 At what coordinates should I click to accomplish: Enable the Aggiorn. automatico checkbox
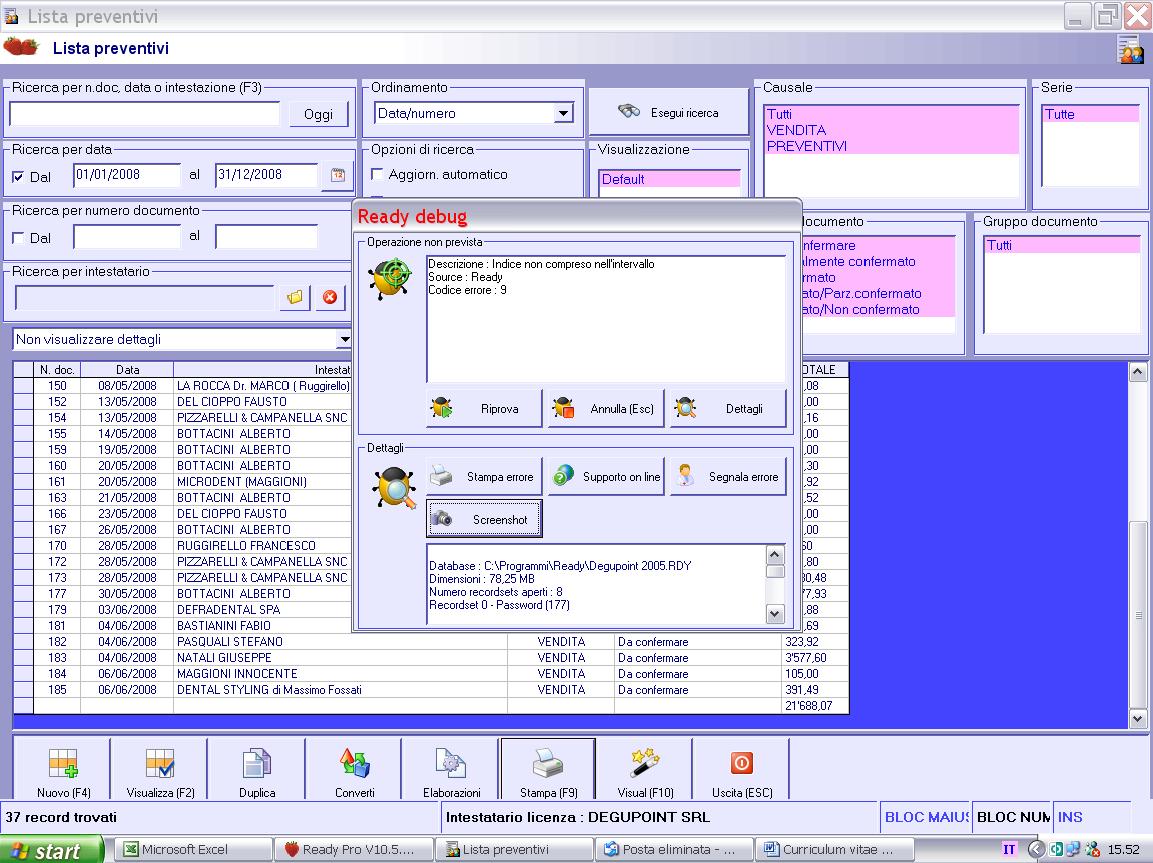click(x=378, y=175)
